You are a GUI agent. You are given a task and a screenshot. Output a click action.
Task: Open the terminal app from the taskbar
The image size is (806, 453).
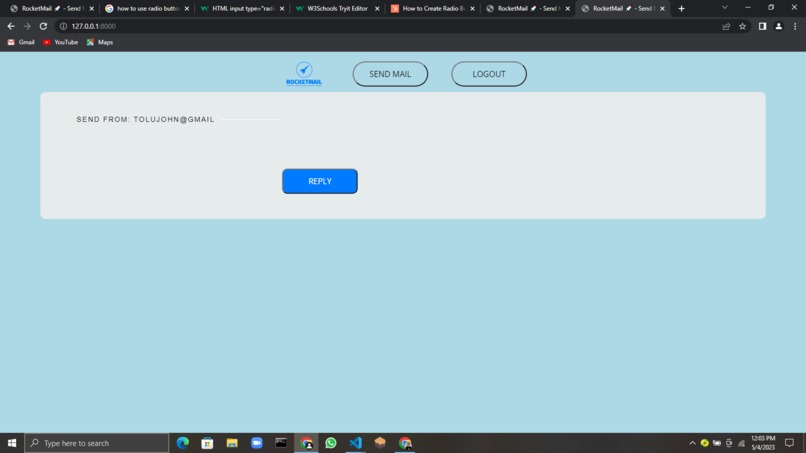point(281,443)
